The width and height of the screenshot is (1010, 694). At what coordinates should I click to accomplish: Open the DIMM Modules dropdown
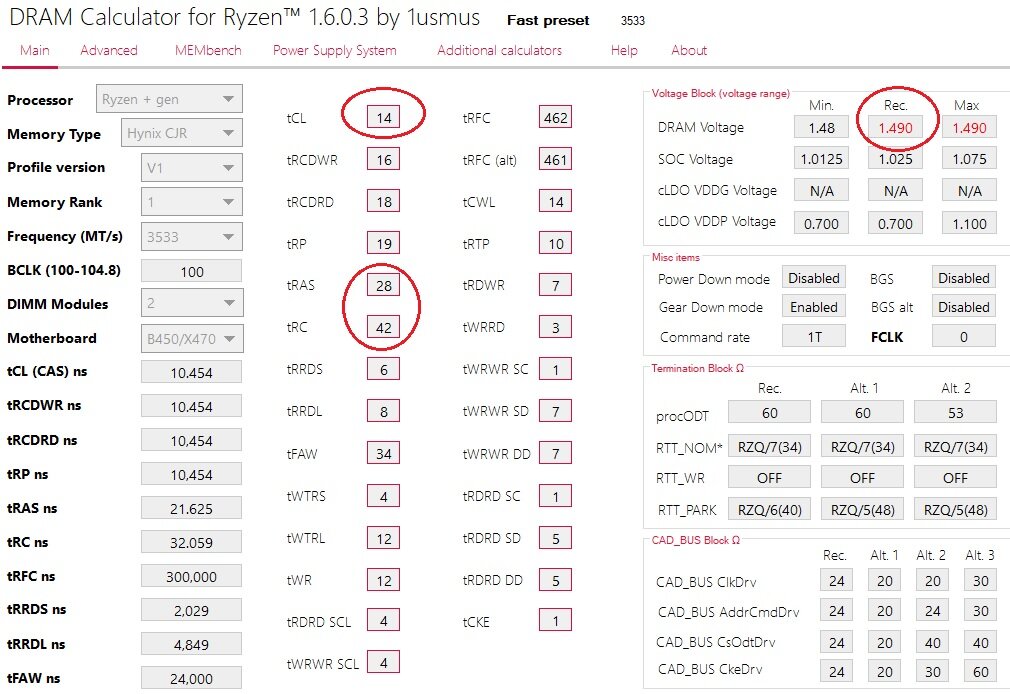click(x=191, y=303)
